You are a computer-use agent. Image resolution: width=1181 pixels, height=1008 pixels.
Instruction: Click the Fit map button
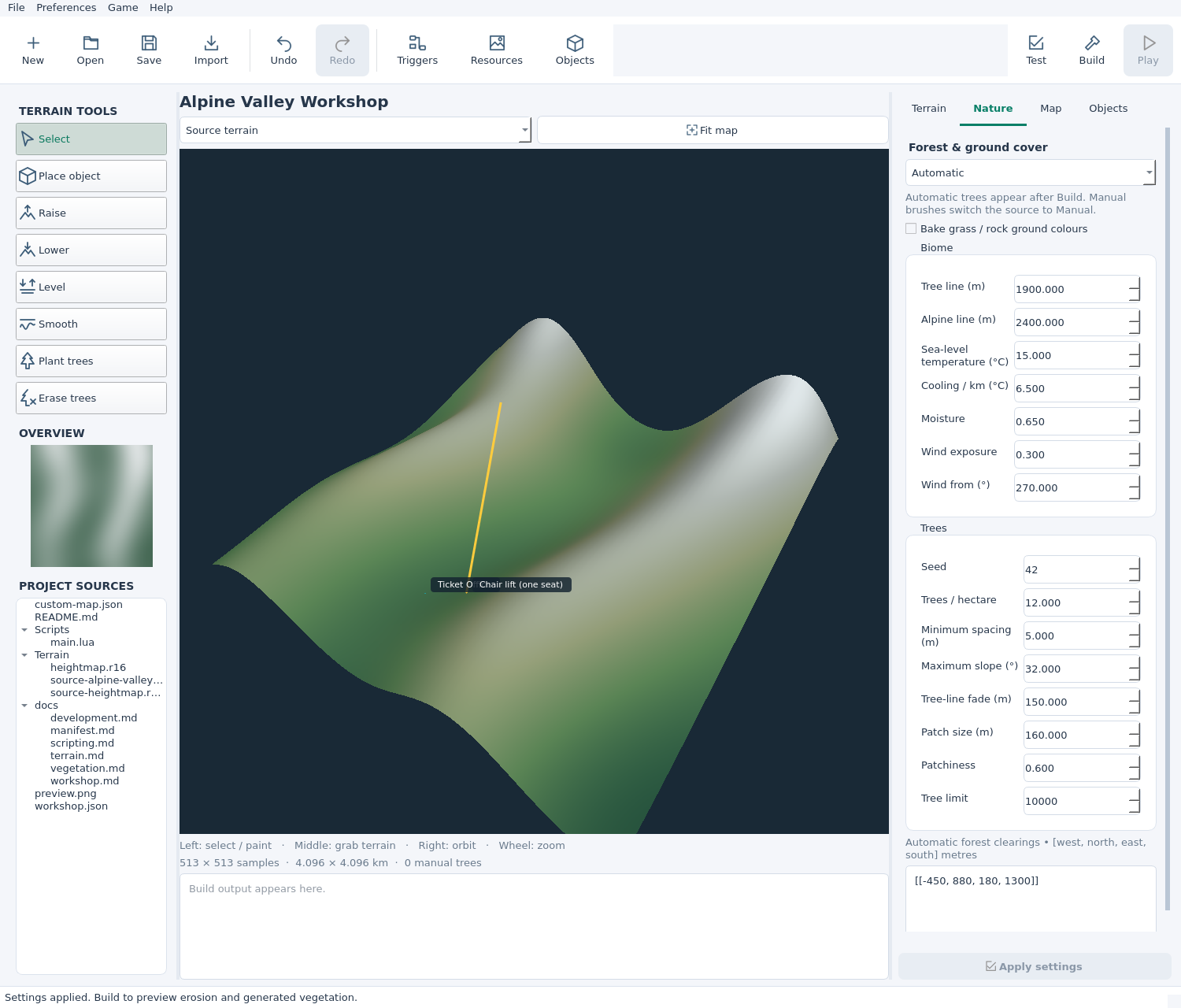(x=713, y=130)
